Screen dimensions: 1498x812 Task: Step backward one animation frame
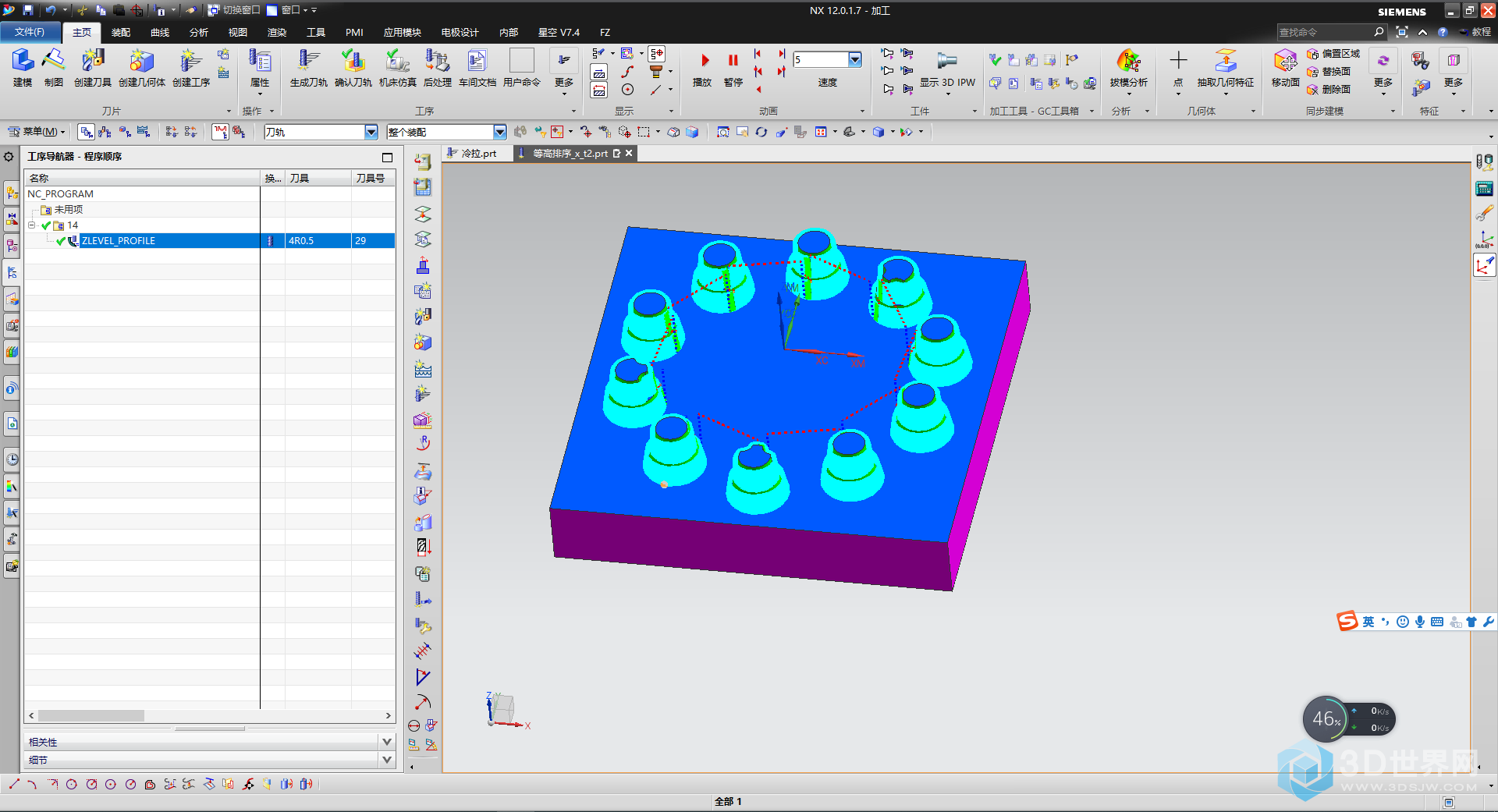[758, 72]
